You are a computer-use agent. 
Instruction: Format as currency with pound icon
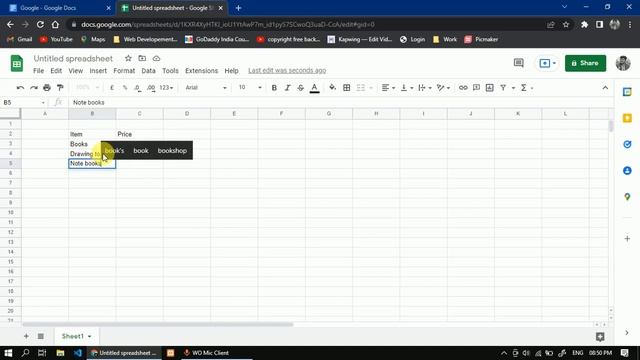pos(112,88)
